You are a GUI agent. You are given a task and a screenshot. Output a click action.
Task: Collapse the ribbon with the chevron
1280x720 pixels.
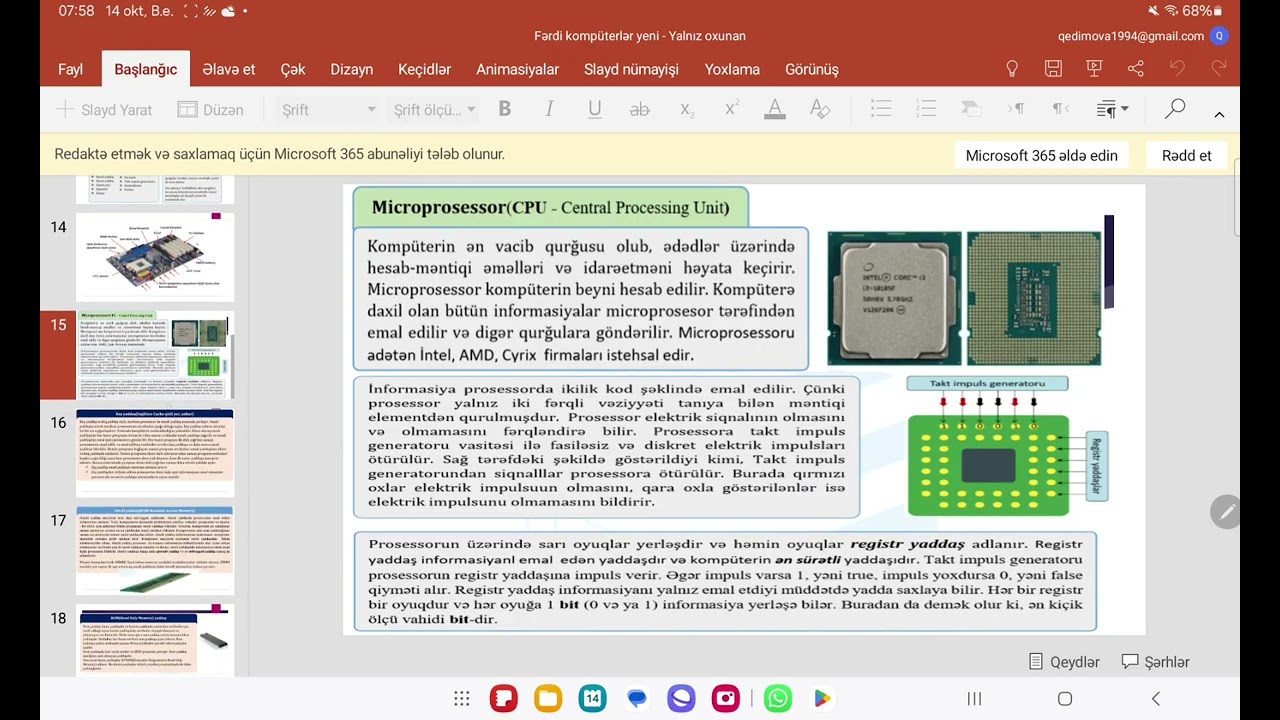(x=1219, y=114)
